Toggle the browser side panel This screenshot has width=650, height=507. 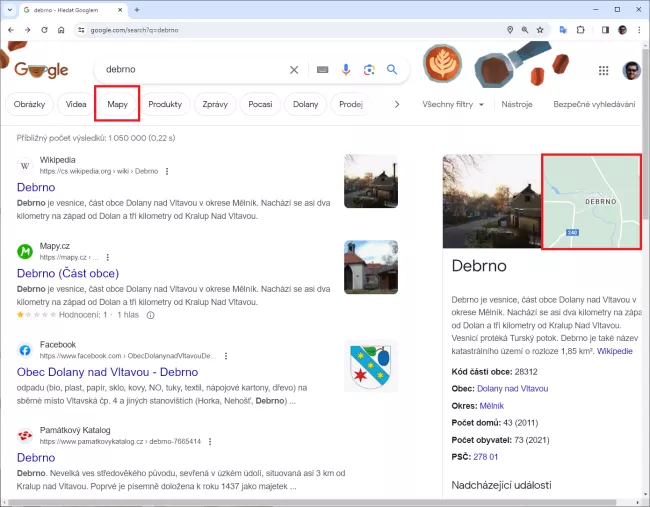(x=605, y=30)
